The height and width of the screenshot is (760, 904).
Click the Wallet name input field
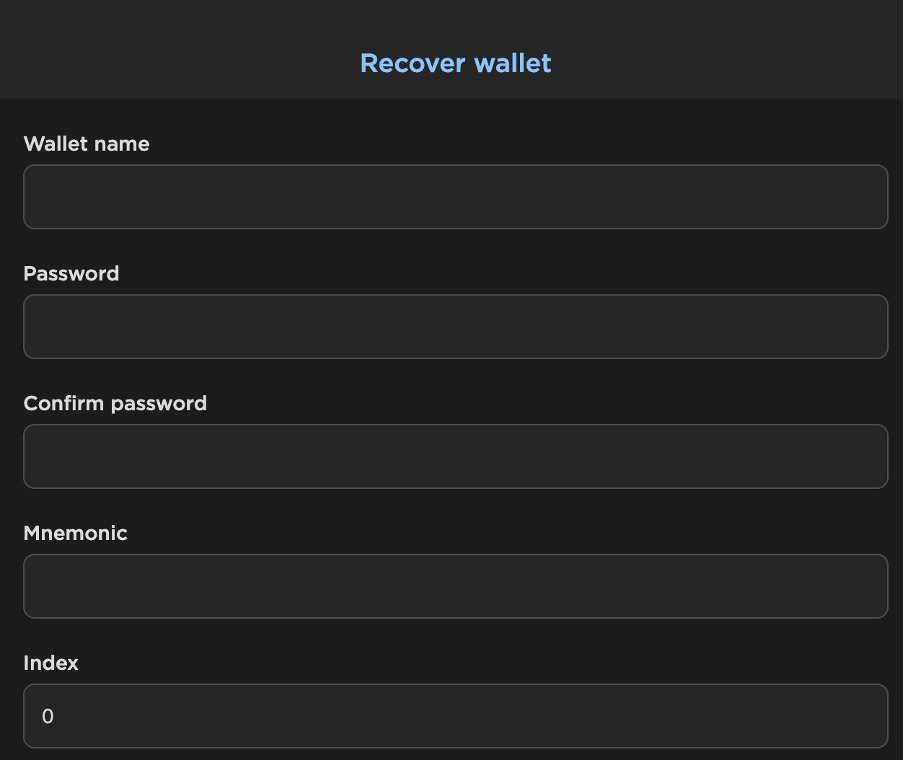click(x=455, y=197)
